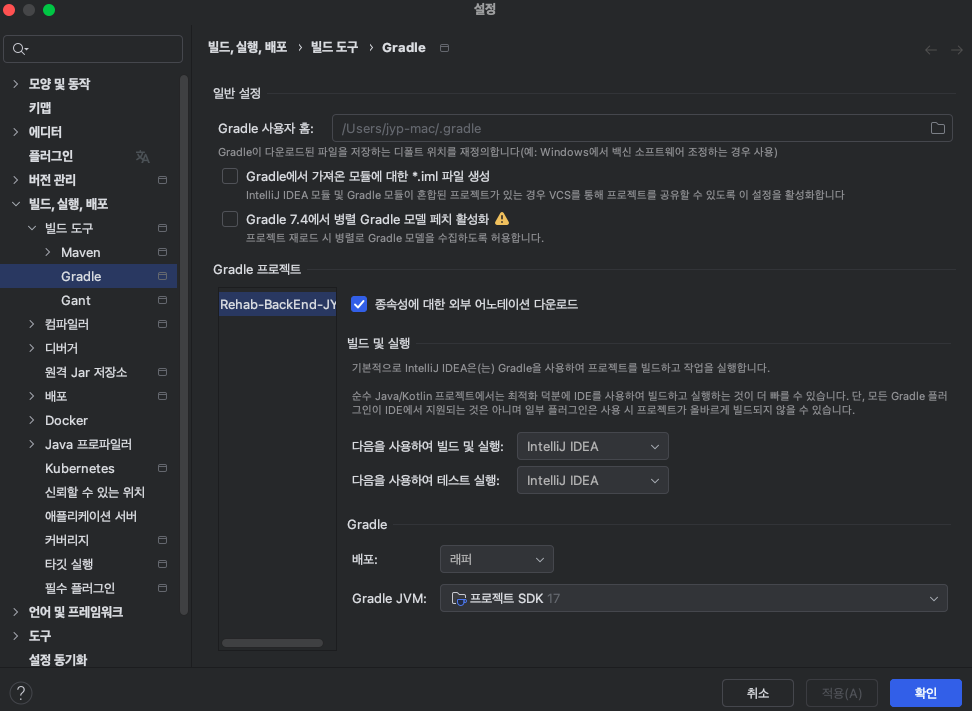Viewport: 972px width, 711px height.
Task: Open the 테스트 실행 dropdown
Action: pyautogui.click(x=593, y=480)
